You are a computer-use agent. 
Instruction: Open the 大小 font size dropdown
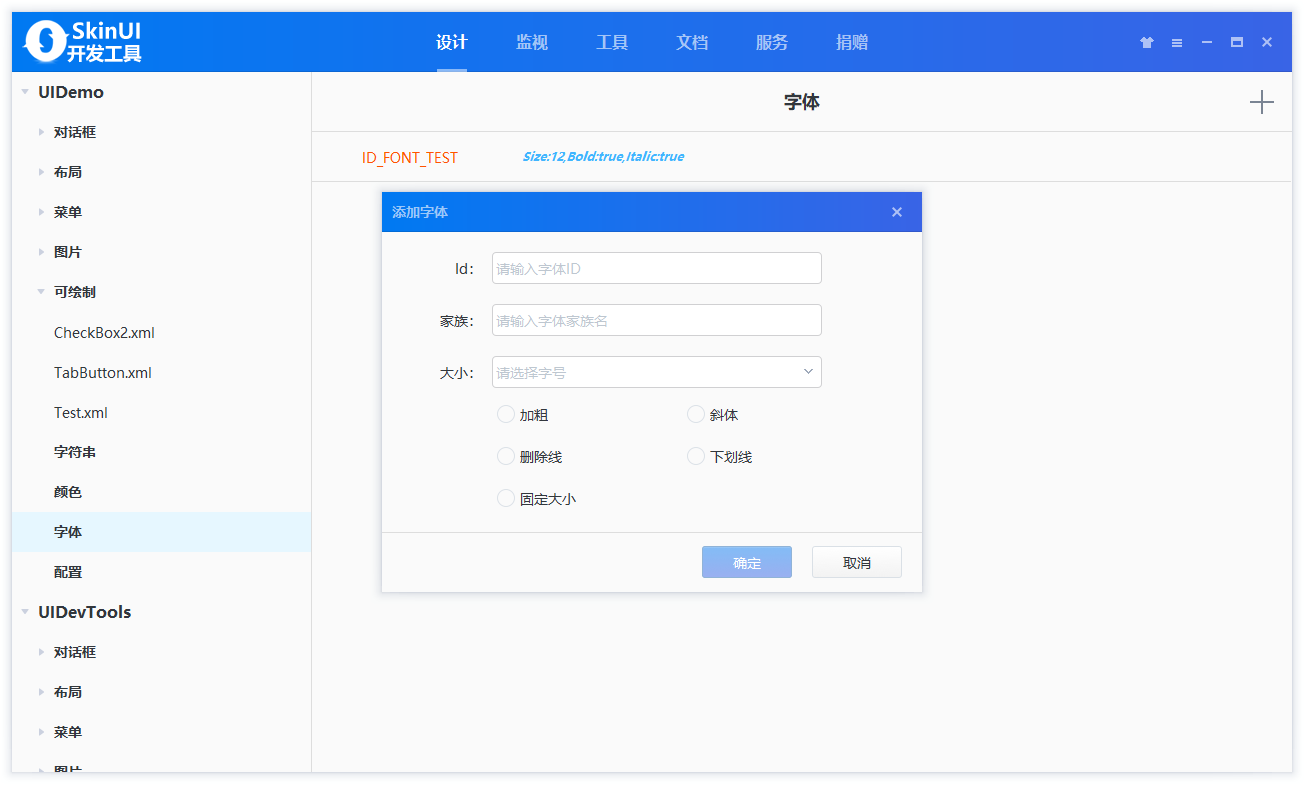(x=657, y=372)
